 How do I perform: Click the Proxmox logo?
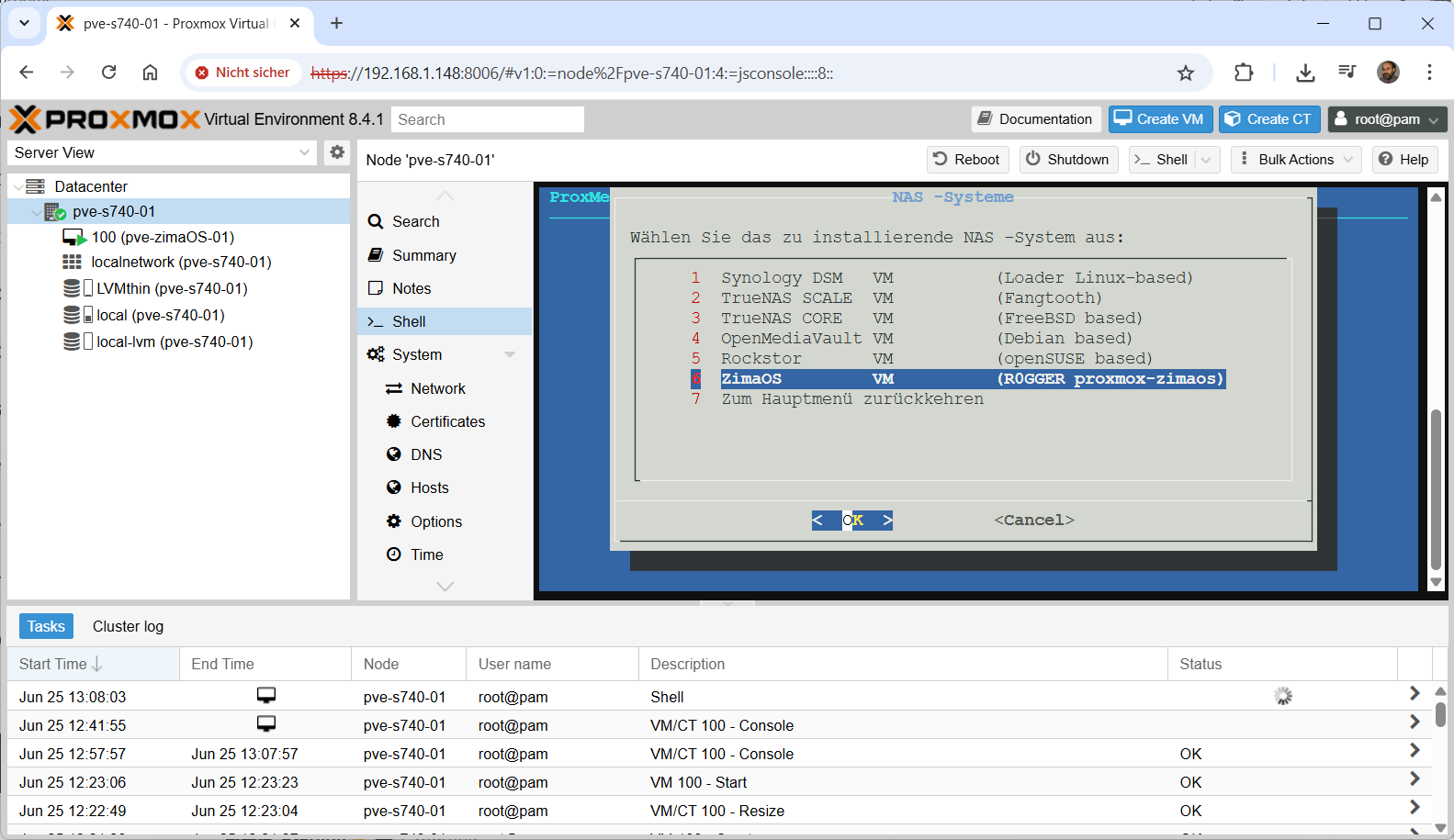click(105, 119)
